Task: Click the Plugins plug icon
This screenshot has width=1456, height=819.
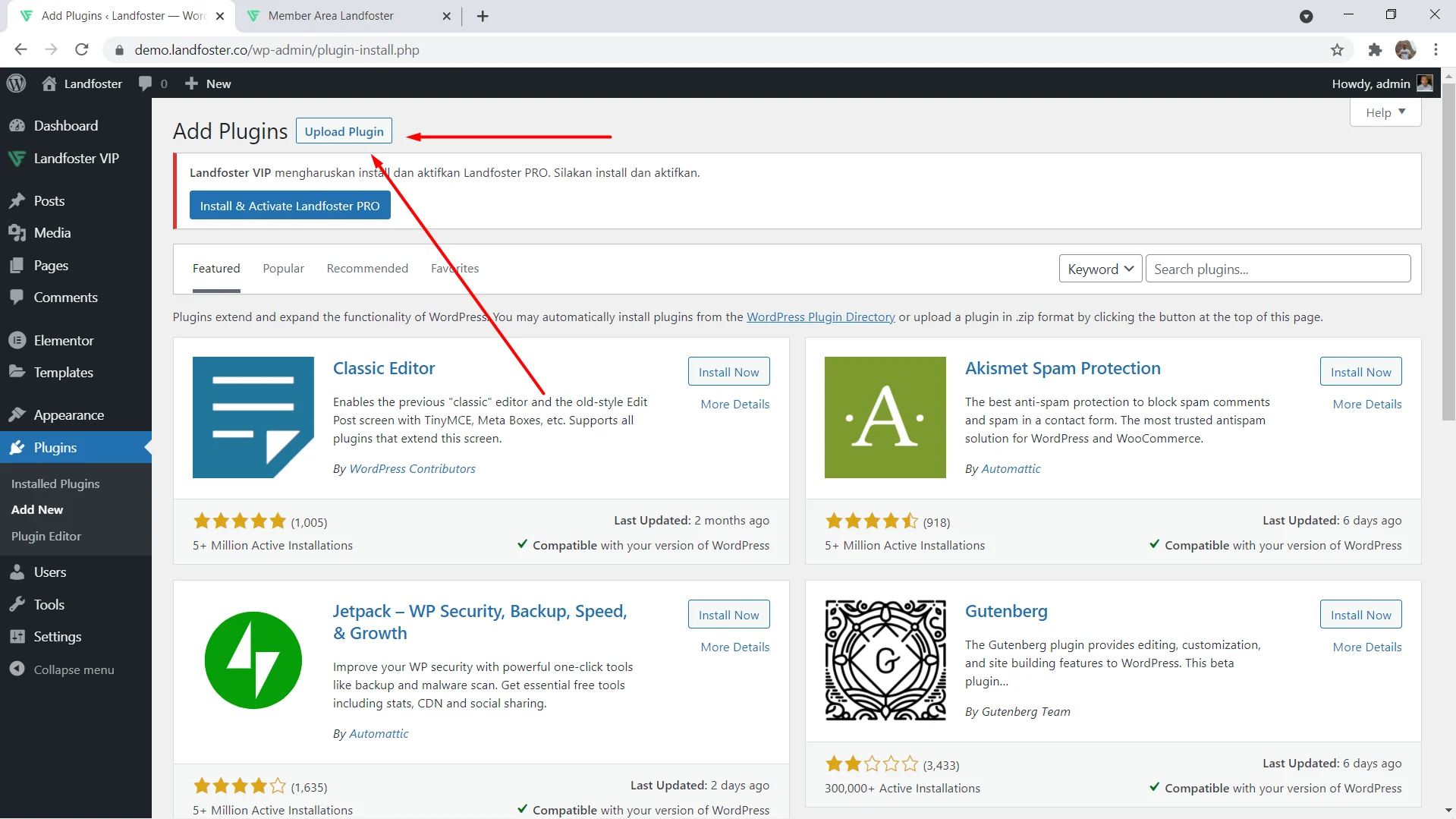Action: 17,448
